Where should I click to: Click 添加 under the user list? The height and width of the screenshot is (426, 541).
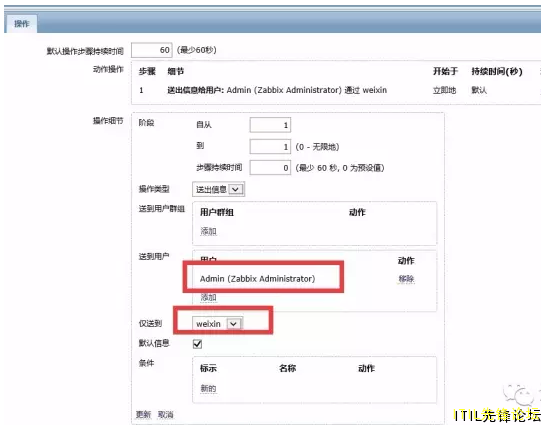coord(208,297)
